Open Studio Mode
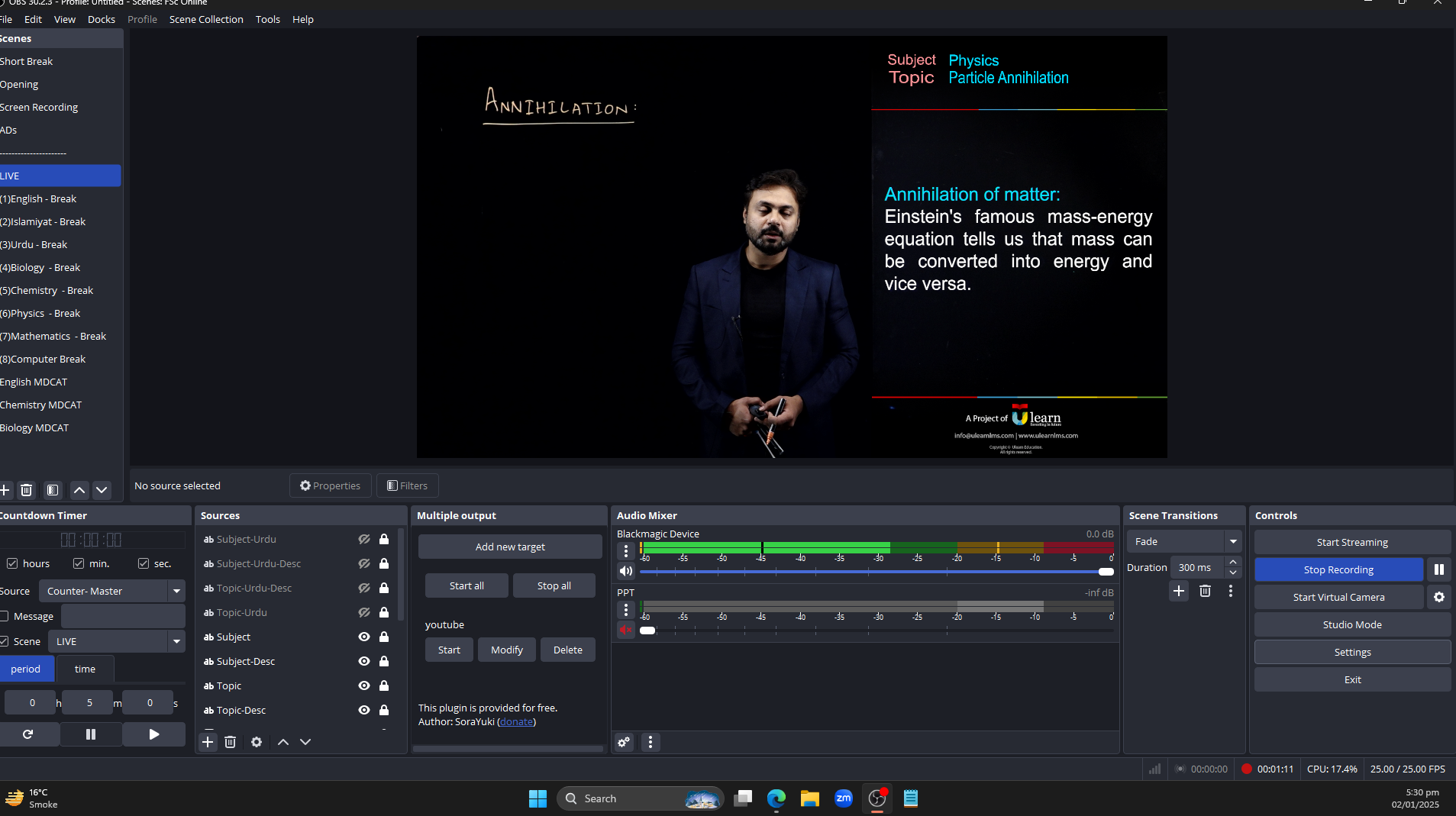 click(1352, 624)
